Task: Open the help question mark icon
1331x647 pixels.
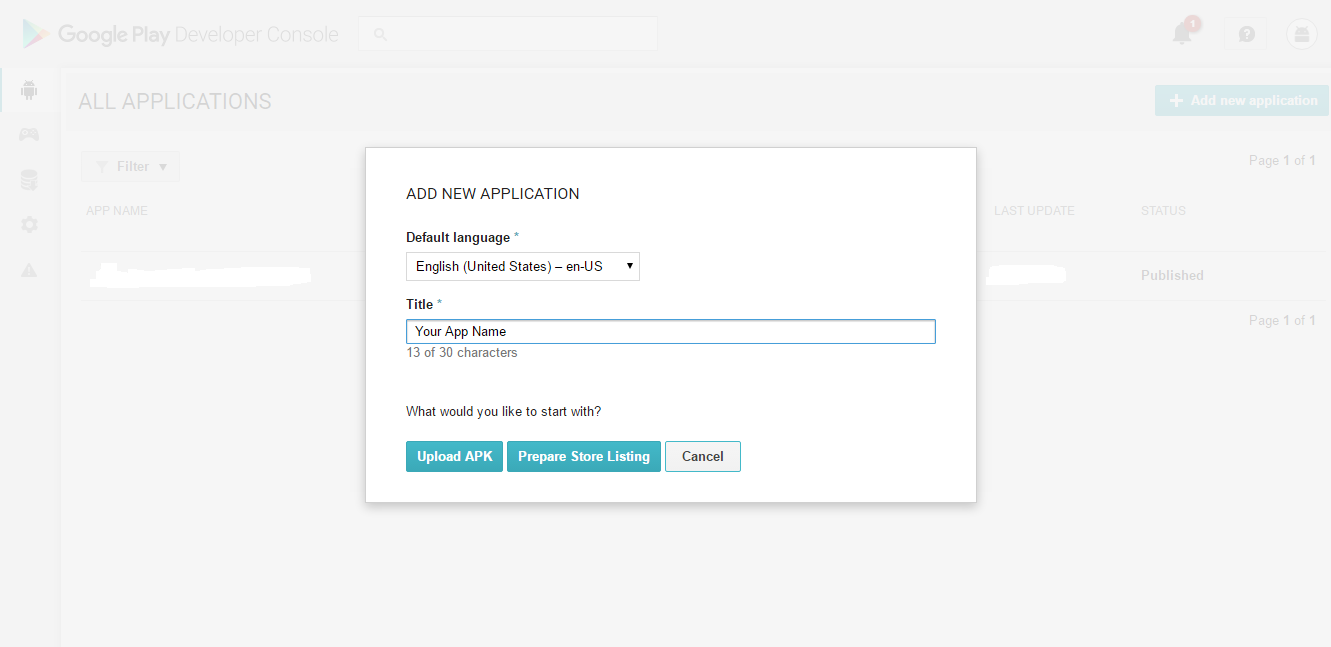Action: tap(1246, 34)
